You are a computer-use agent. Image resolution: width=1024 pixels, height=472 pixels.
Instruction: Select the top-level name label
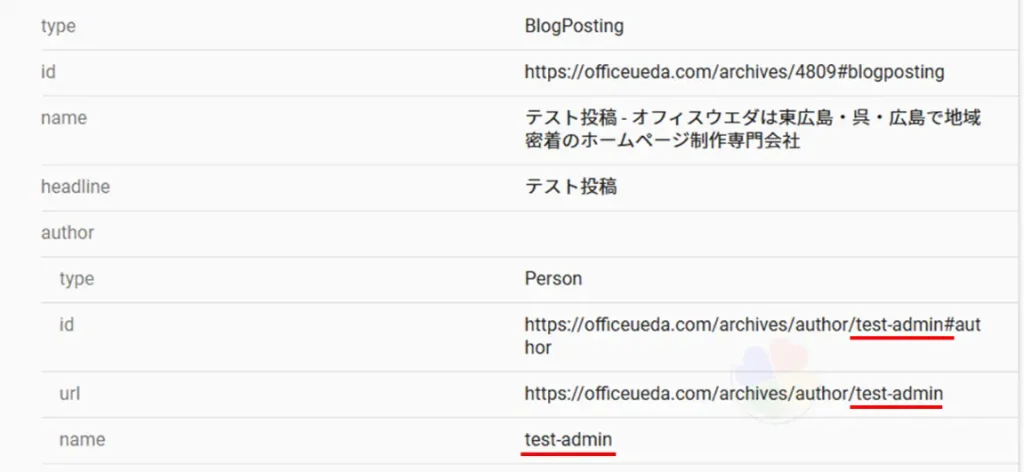[x=63, y=118]
